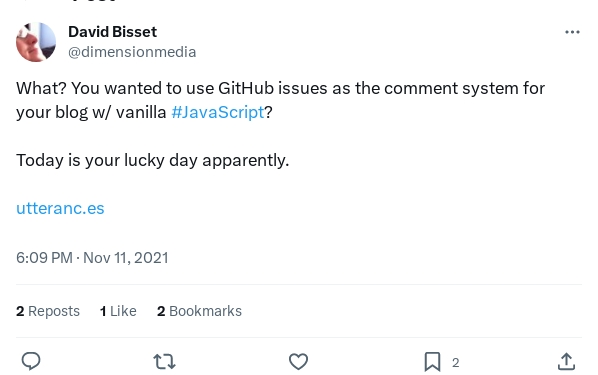The width and height of the screenshot is (598, 375).
Task: View the 2 Reposts list
Action: pos(48,311)
